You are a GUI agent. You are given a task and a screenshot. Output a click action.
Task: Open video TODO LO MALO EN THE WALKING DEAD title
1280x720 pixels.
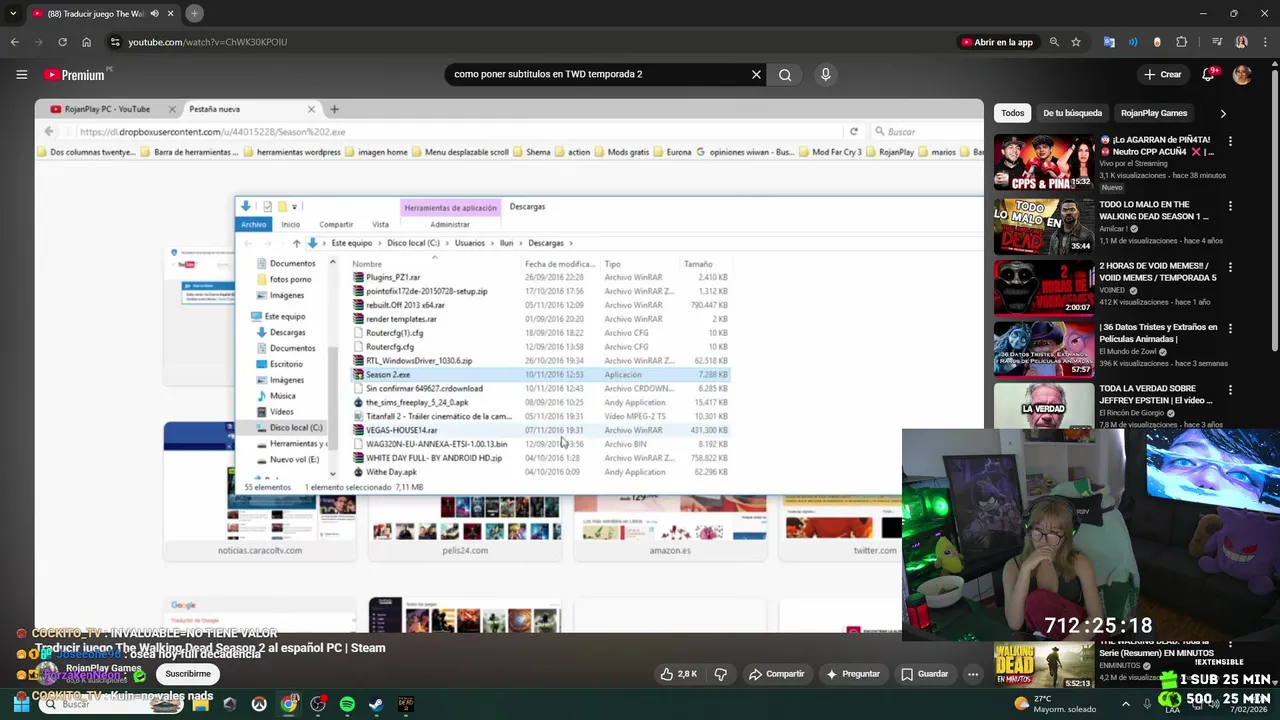coord(1155,210)
